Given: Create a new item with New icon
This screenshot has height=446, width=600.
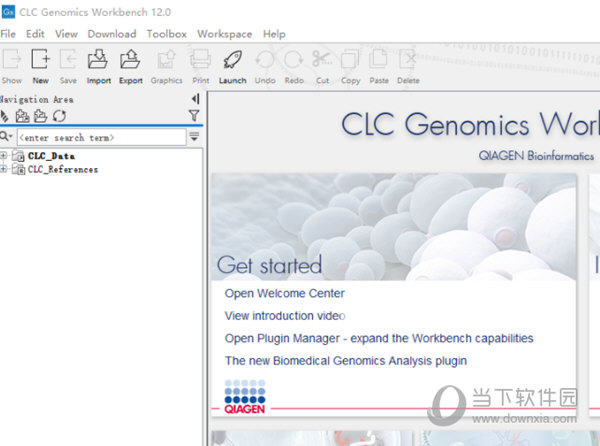Looking at the screenshot, I should click(x=41, y=59).
